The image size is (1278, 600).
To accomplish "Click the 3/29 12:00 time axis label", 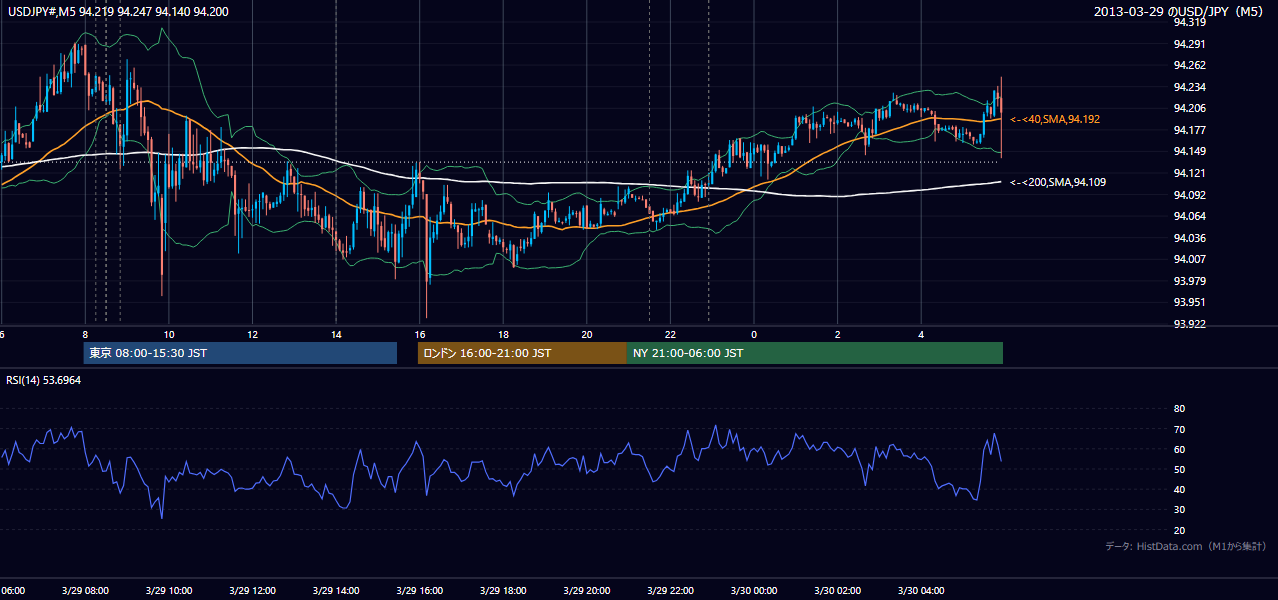I will [x=252, y=590].
